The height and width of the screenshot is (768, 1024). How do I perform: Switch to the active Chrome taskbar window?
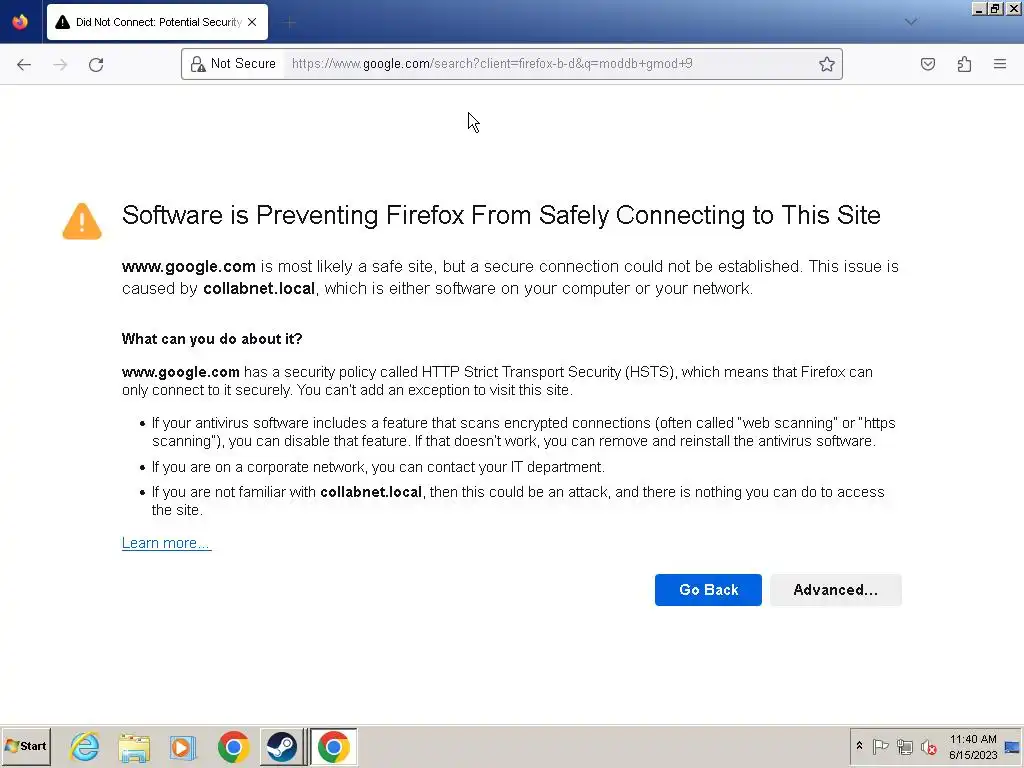point(334,747)
